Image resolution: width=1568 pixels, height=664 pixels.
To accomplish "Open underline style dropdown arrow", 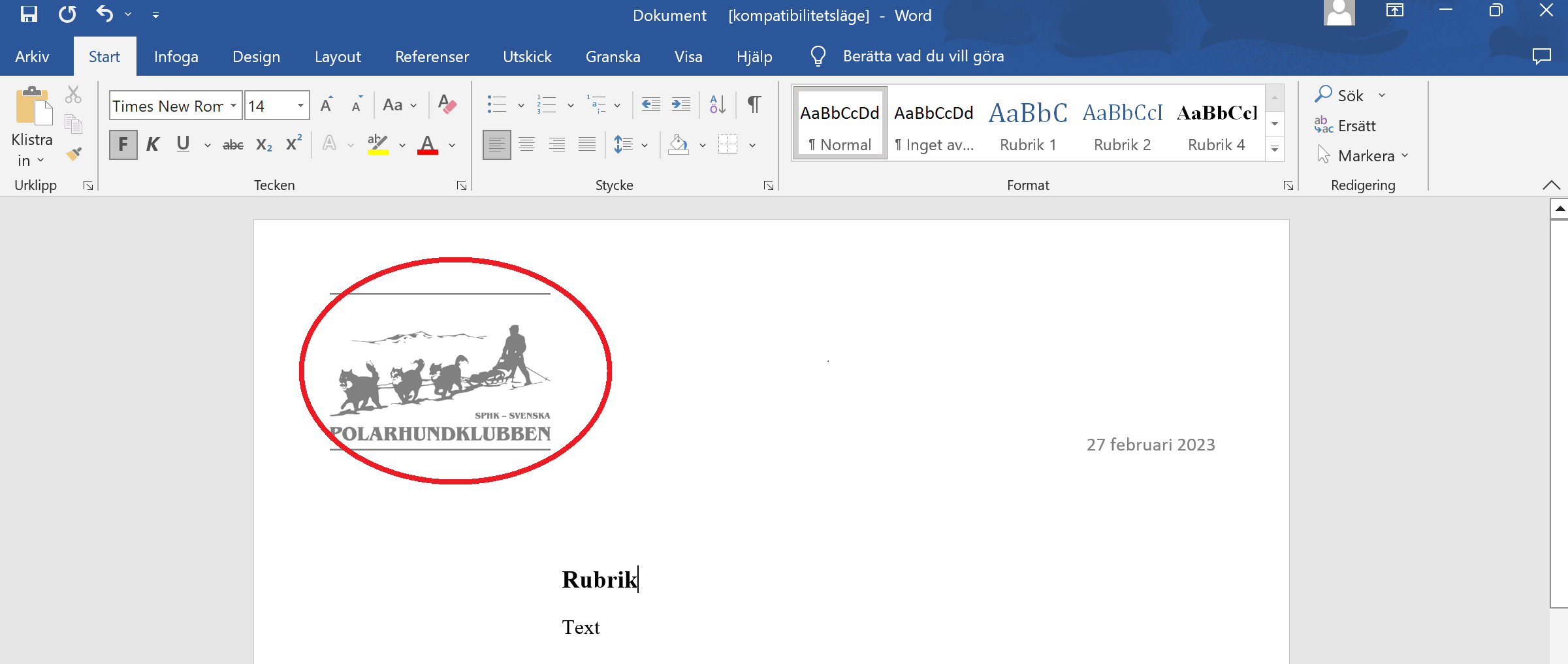I will [x=207, y=146].
